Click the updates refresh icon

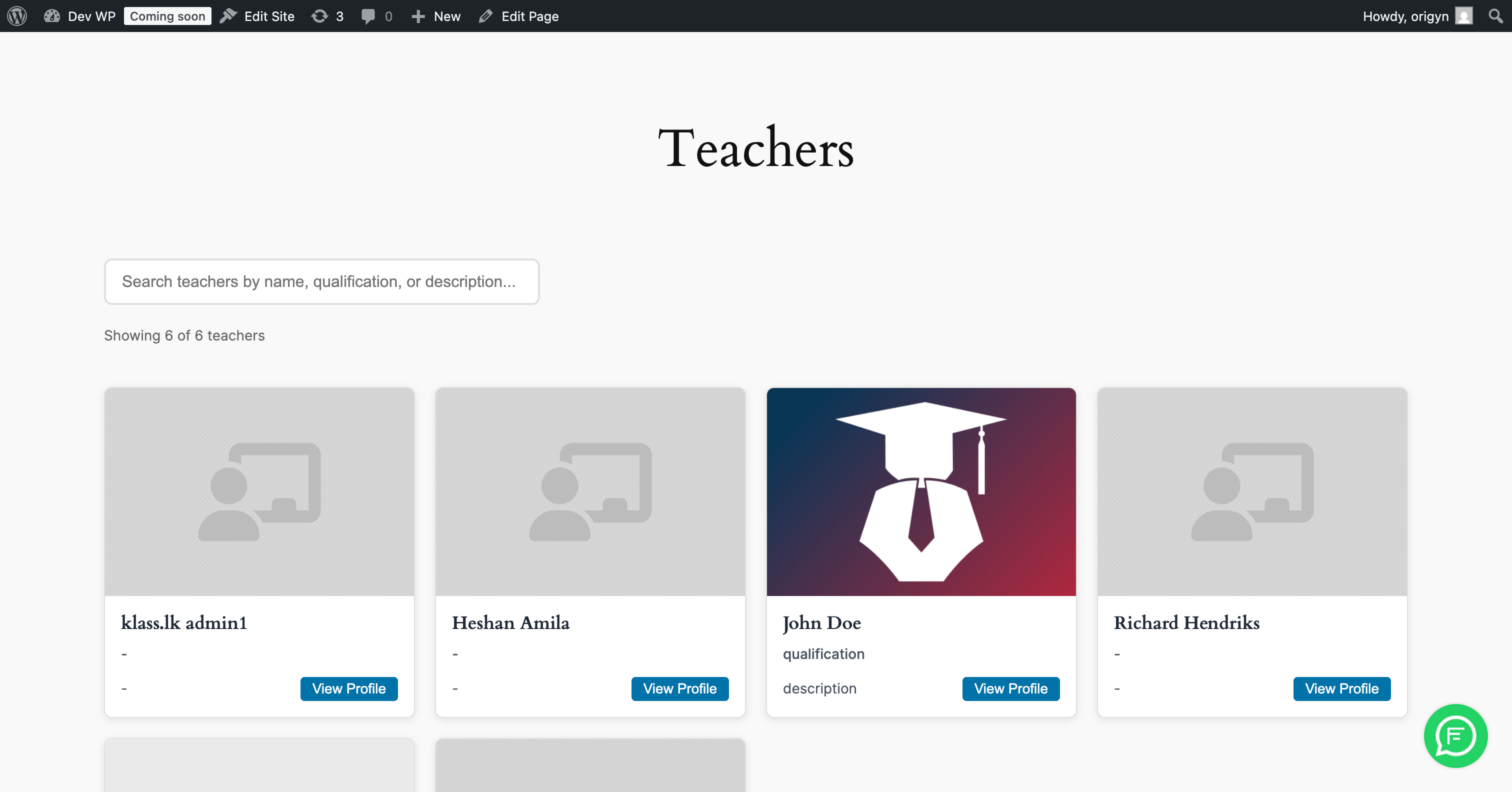[x=319, y=16]
